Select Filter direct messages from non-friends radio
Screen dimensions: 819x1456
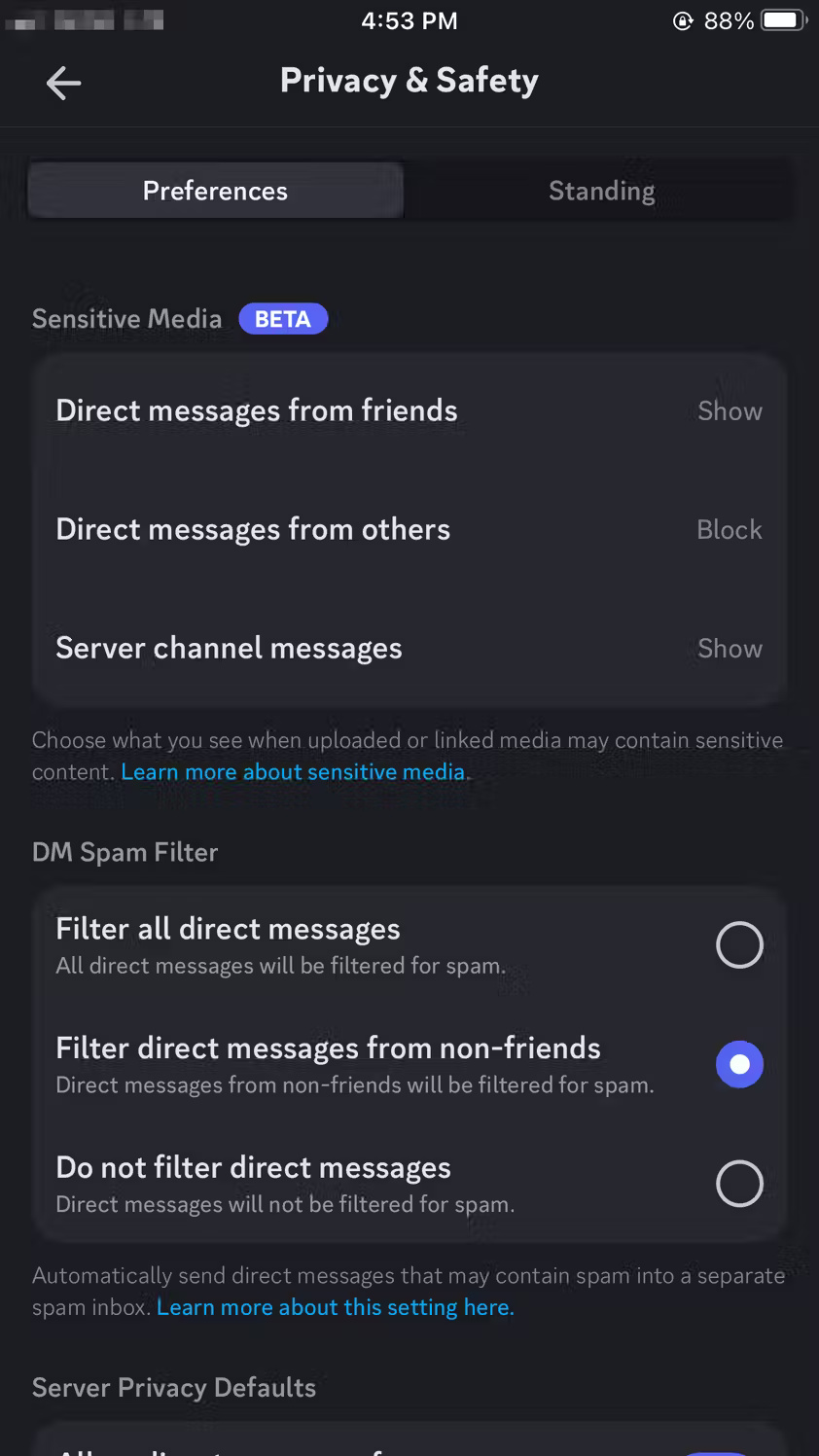[x=739, y=1064]
